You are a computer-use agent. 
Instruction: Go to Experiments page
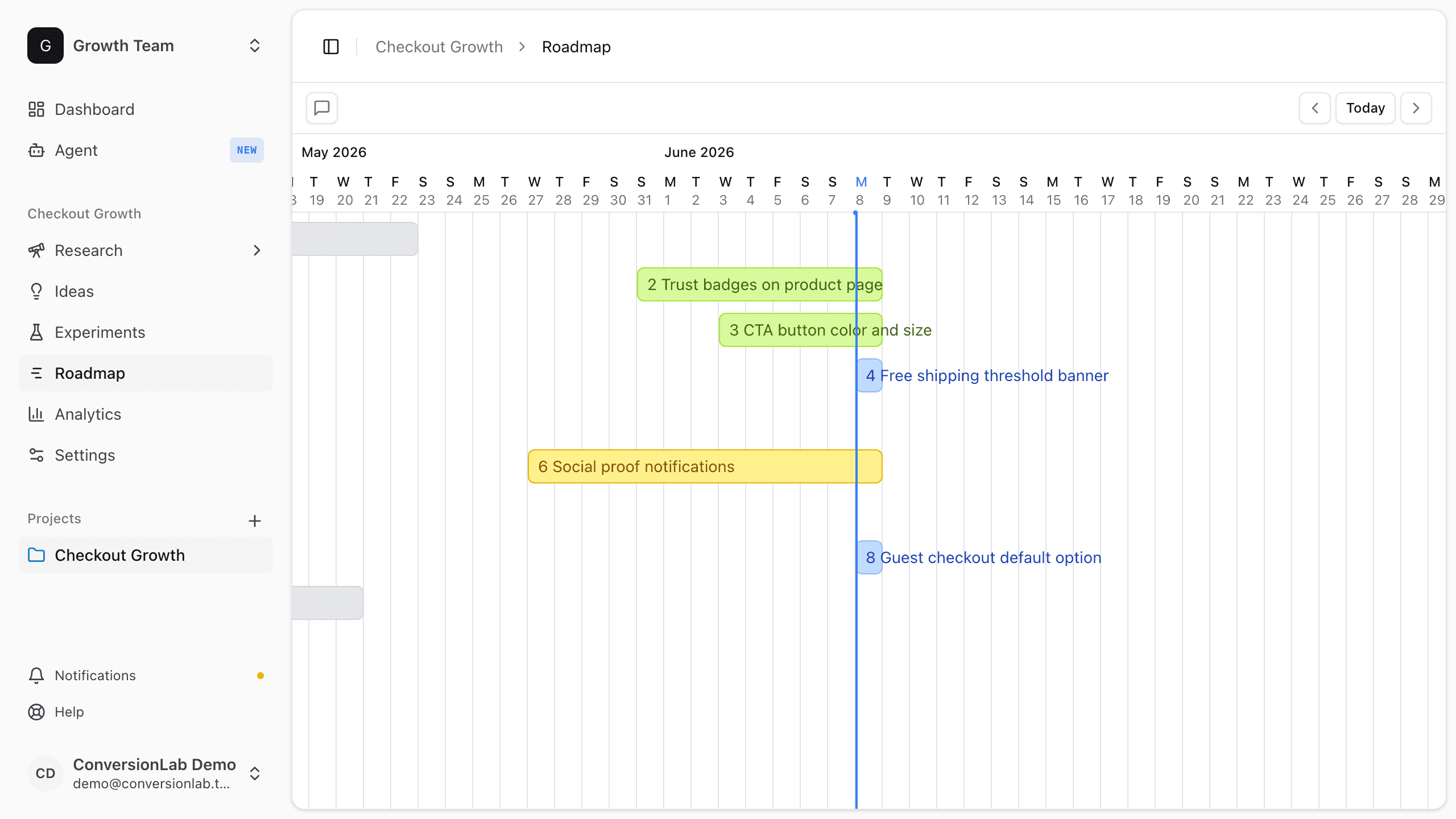[146, 332]
